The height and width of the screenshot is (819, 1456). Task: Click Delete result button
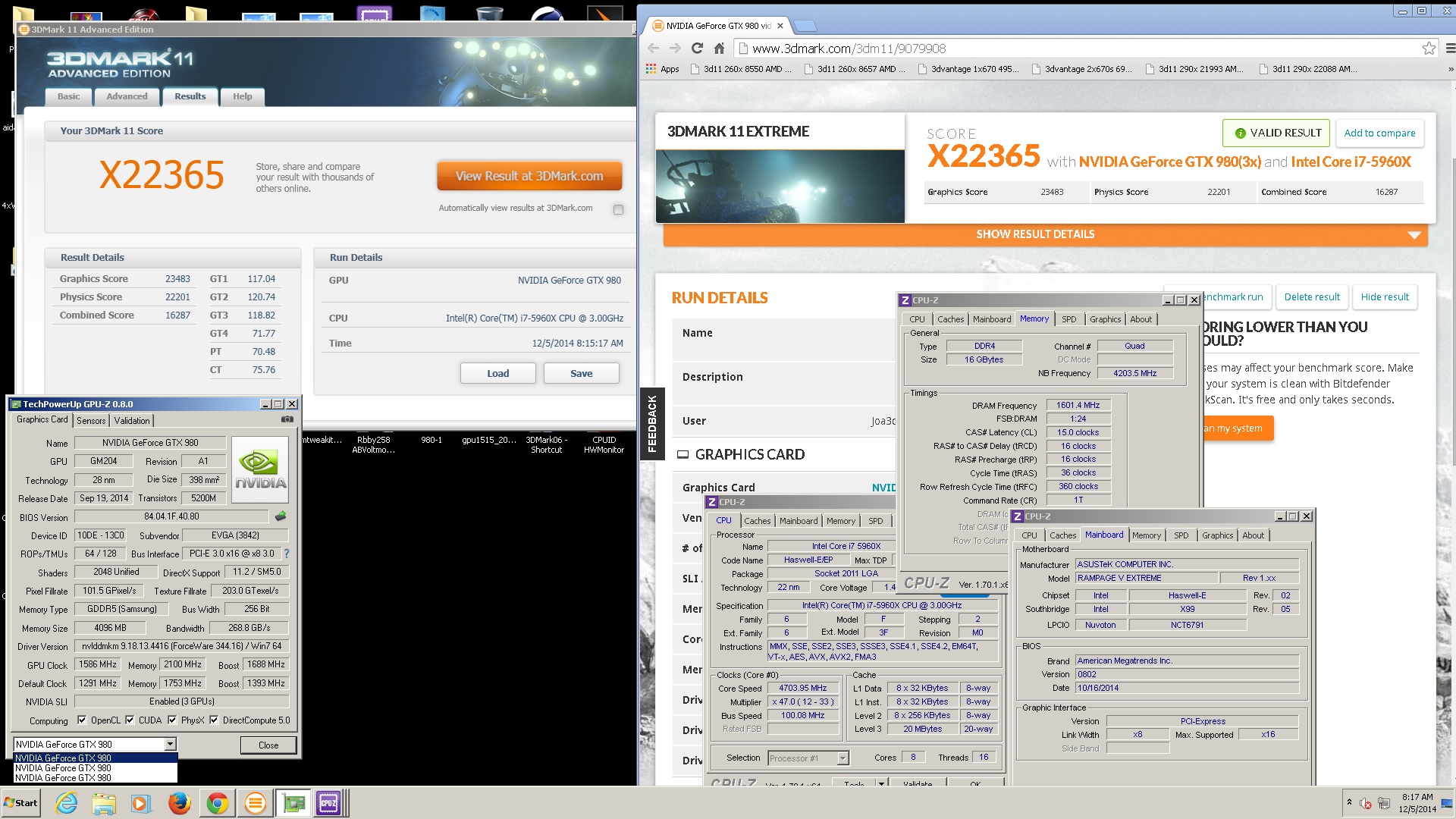[x=1312, y=297]
